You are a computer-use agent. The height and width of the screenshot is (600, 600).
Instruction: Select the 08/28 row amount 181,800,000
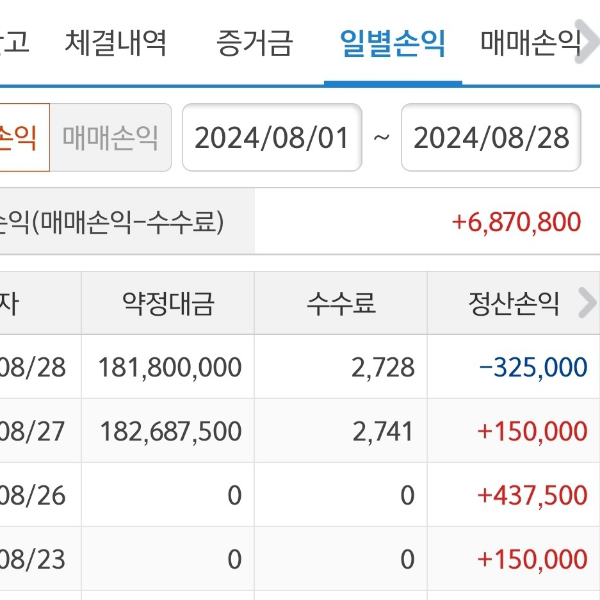(170, 367)
